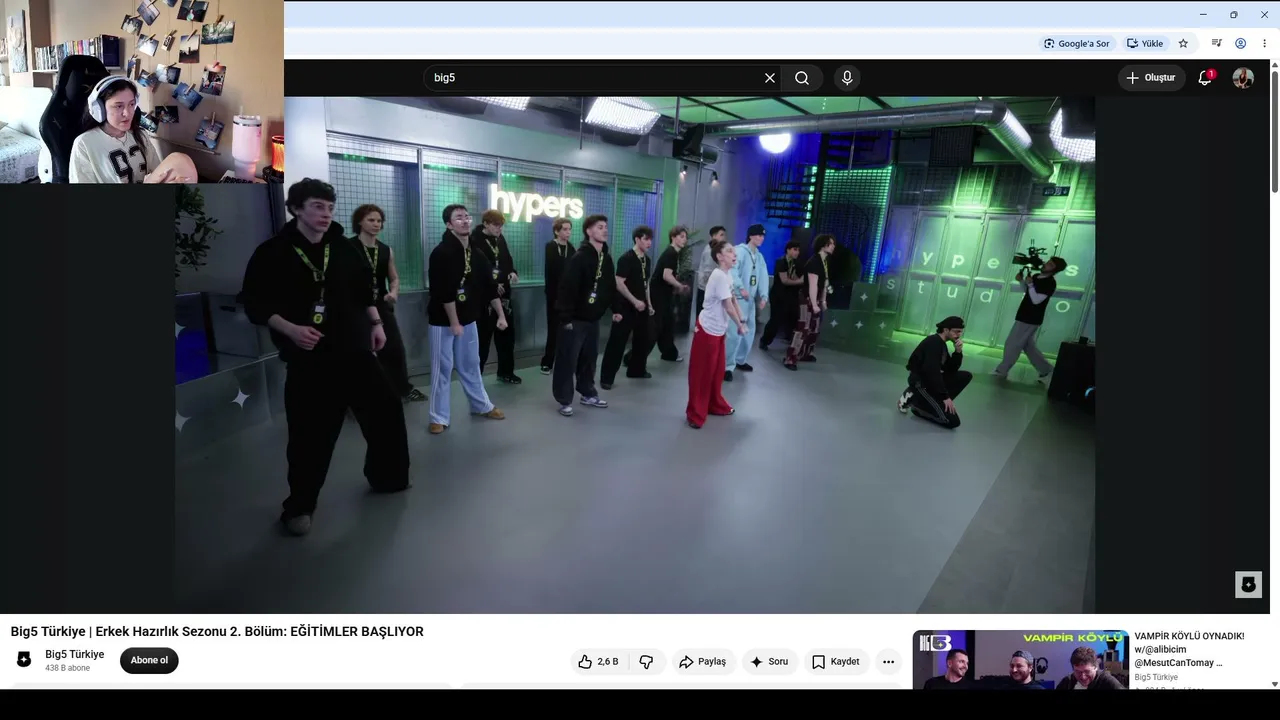This screenshot has height=720, width=1280.
Task: Open Chrome media controls icon
Action: tap(1216, 44)
